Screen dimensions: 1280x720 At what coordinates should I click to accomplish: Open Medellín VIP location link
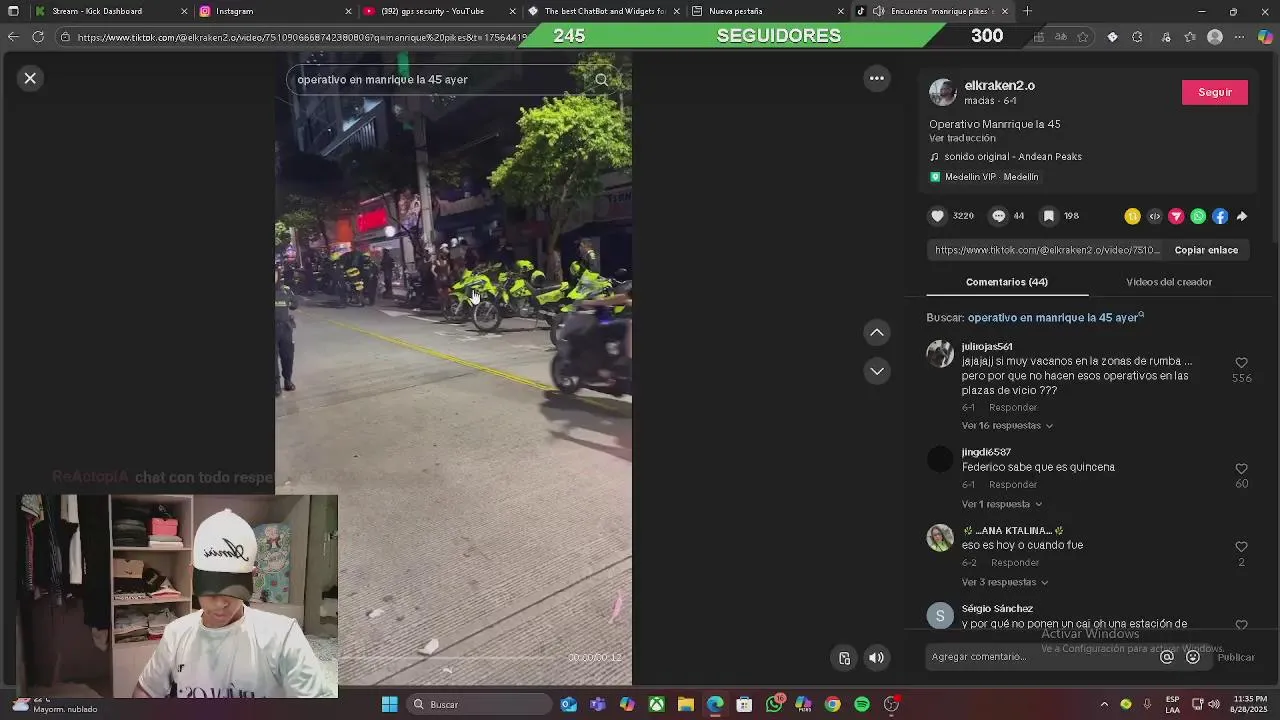coord(984,177)
